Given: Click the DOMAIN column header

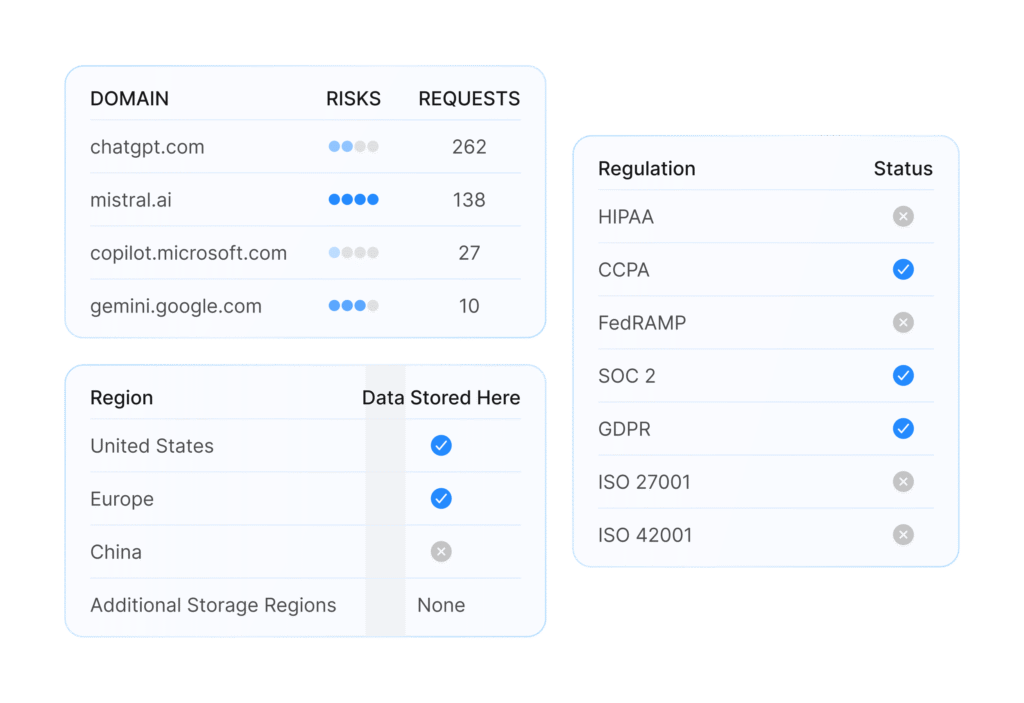Looking at the screenshot, I should 129,99.
